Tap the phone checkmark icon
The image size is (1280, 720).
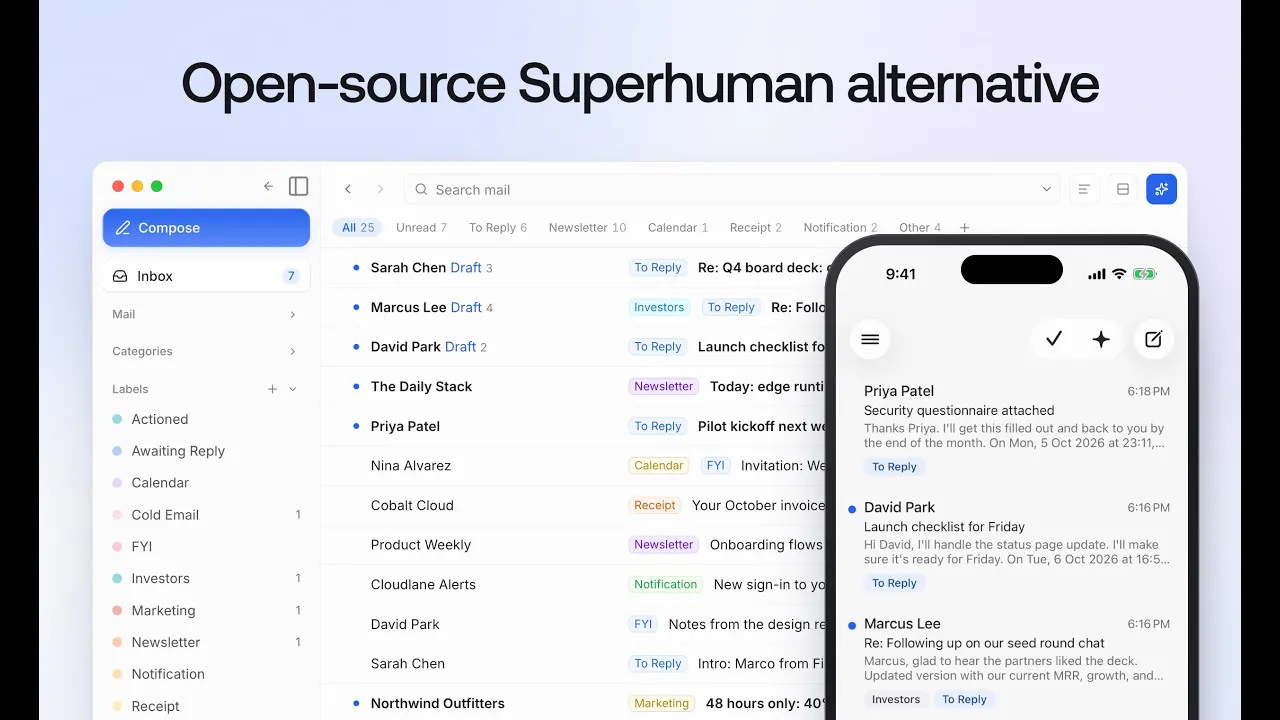point(1053,339)
